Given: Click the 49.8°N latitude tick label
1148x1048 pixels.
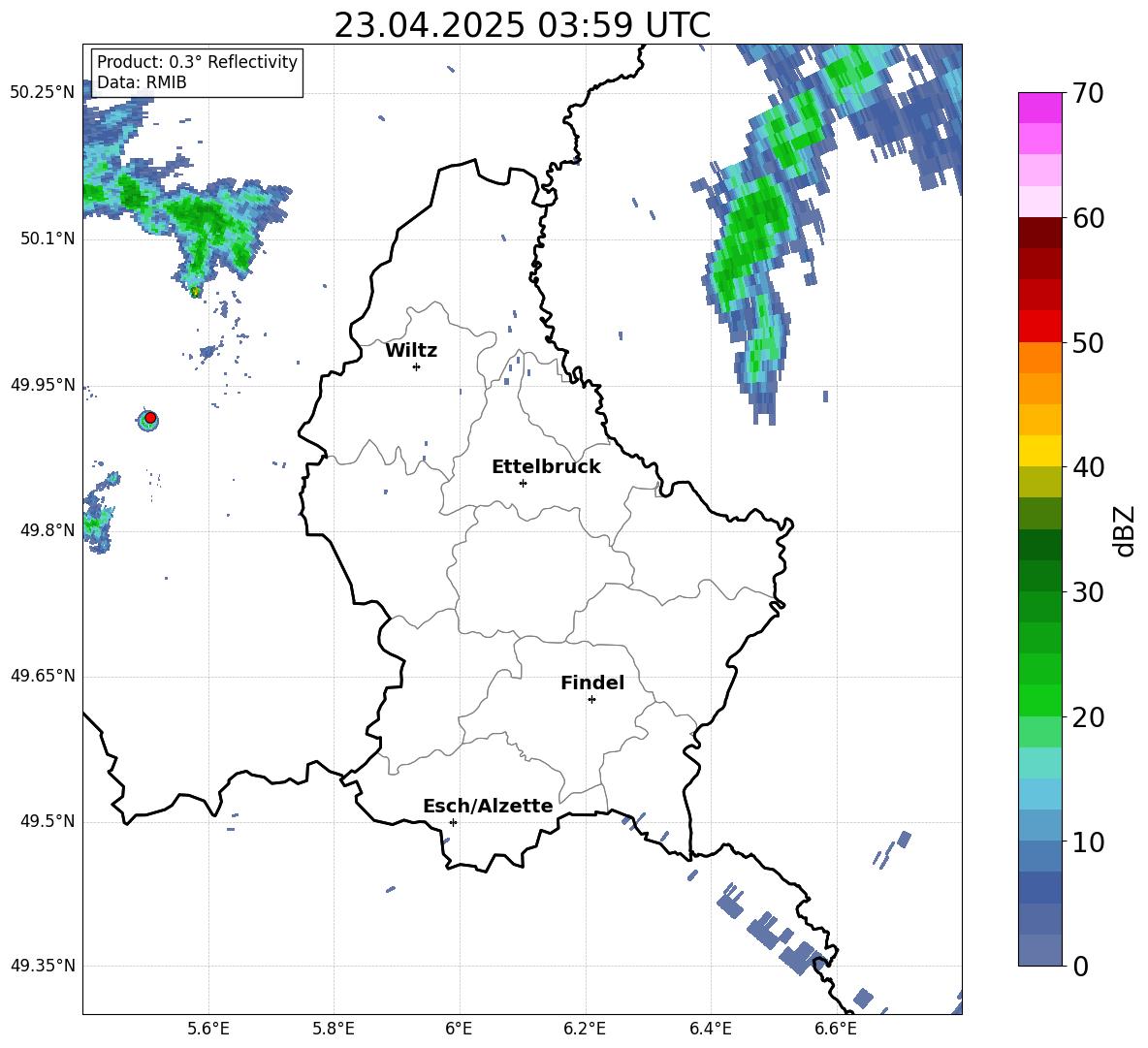Looking at the screenshot, I should pyautogui.click(x=47, y=530).
